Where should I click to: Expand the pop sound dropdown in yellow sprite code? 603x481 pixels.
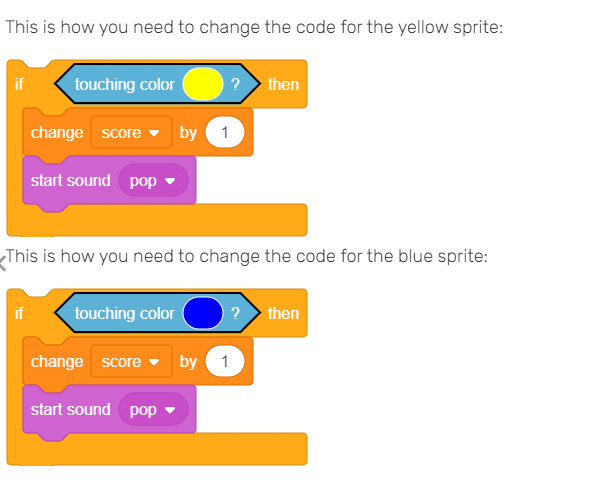click(x=153, y=181)
